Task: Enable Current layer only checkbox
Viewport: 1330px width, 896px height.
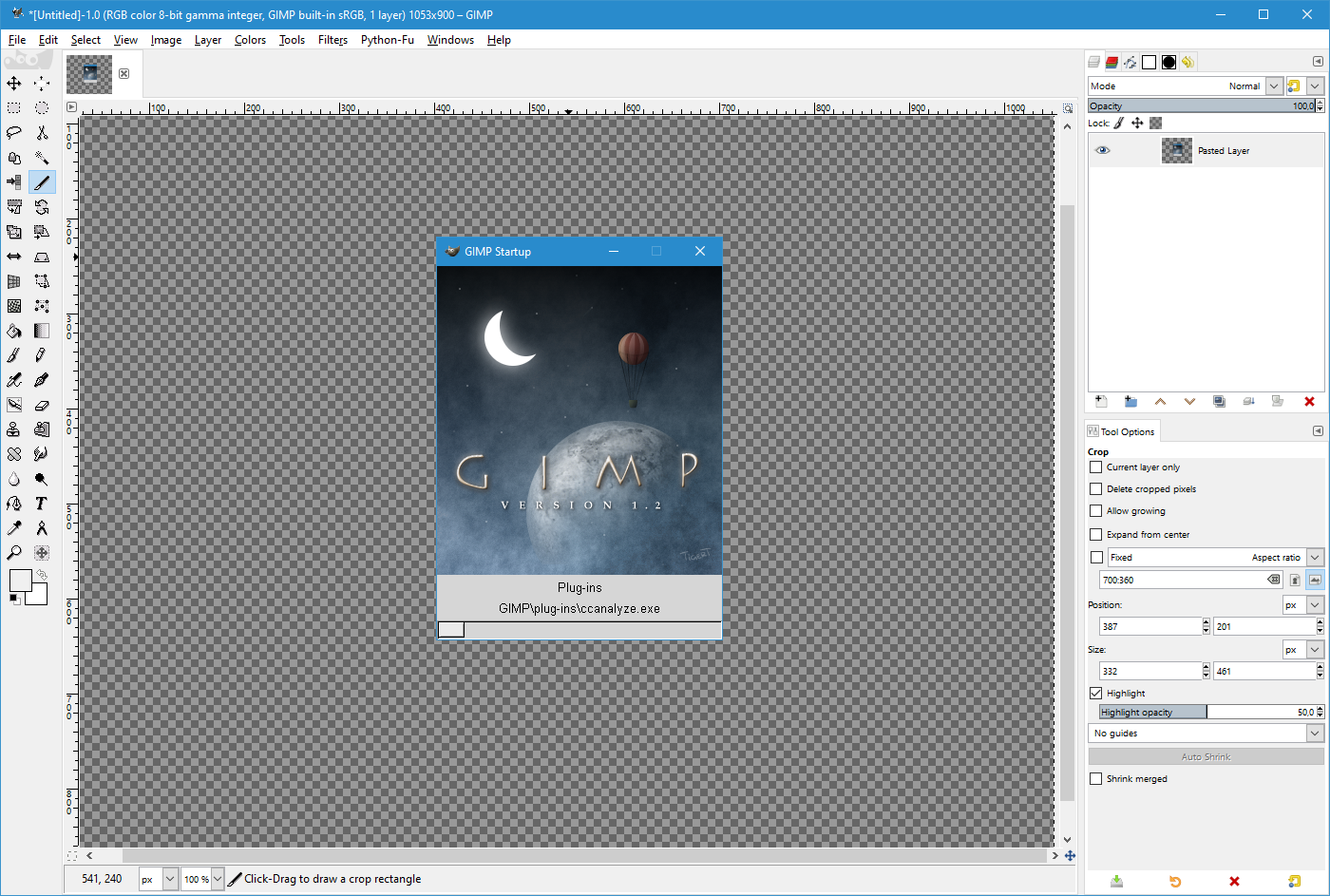Action: pyautogui.click(x=1095, y=467)
